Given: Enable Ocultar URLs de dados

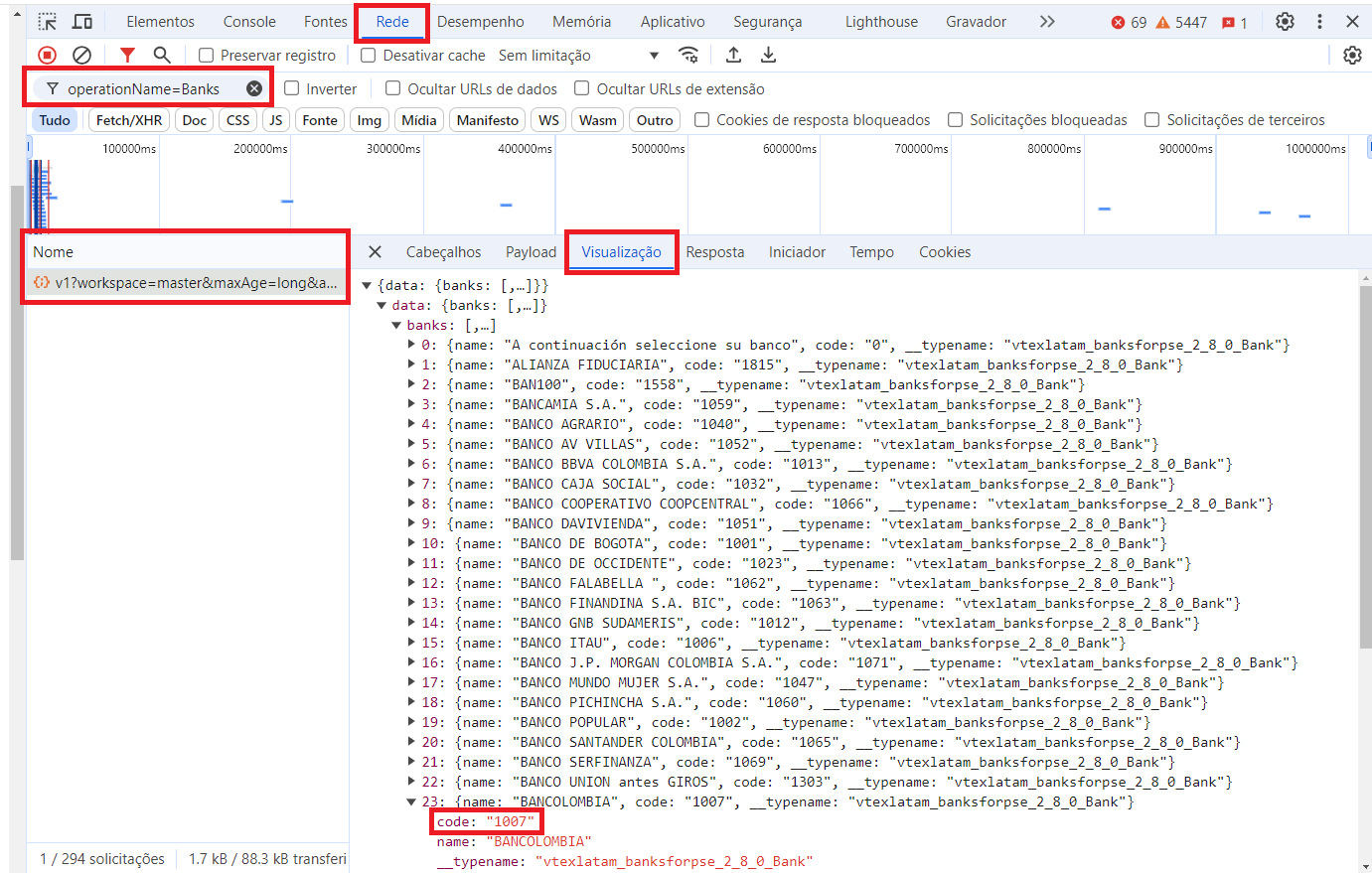Looking at the screenshot, I should tap(392, 87).
